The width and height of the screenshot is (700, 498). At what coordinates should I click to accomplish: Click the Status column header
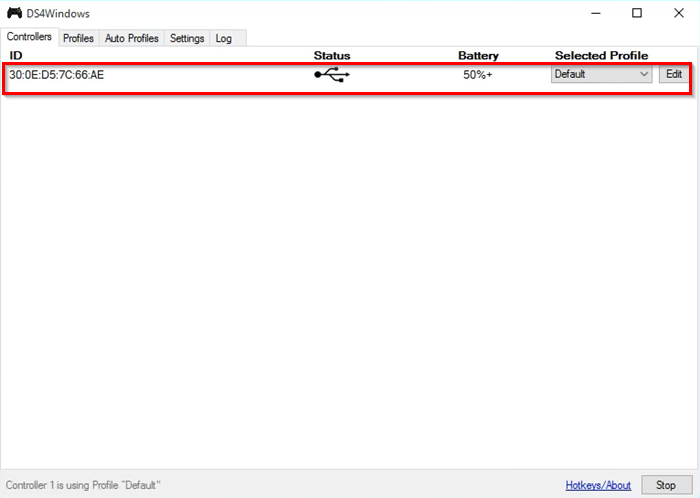[332, 55]
